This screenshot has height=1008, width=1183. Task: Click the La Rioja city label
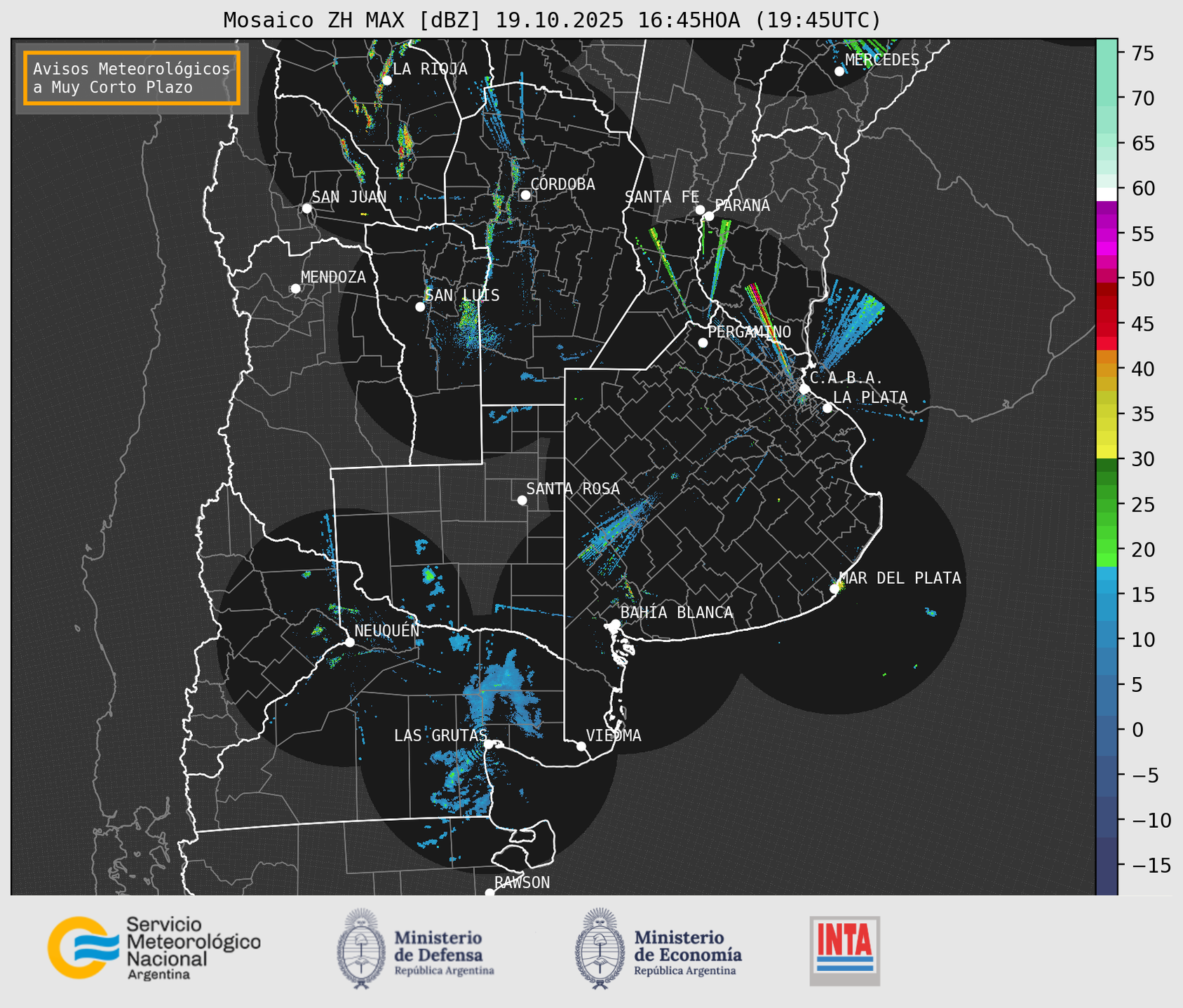[x=429, y=69]
